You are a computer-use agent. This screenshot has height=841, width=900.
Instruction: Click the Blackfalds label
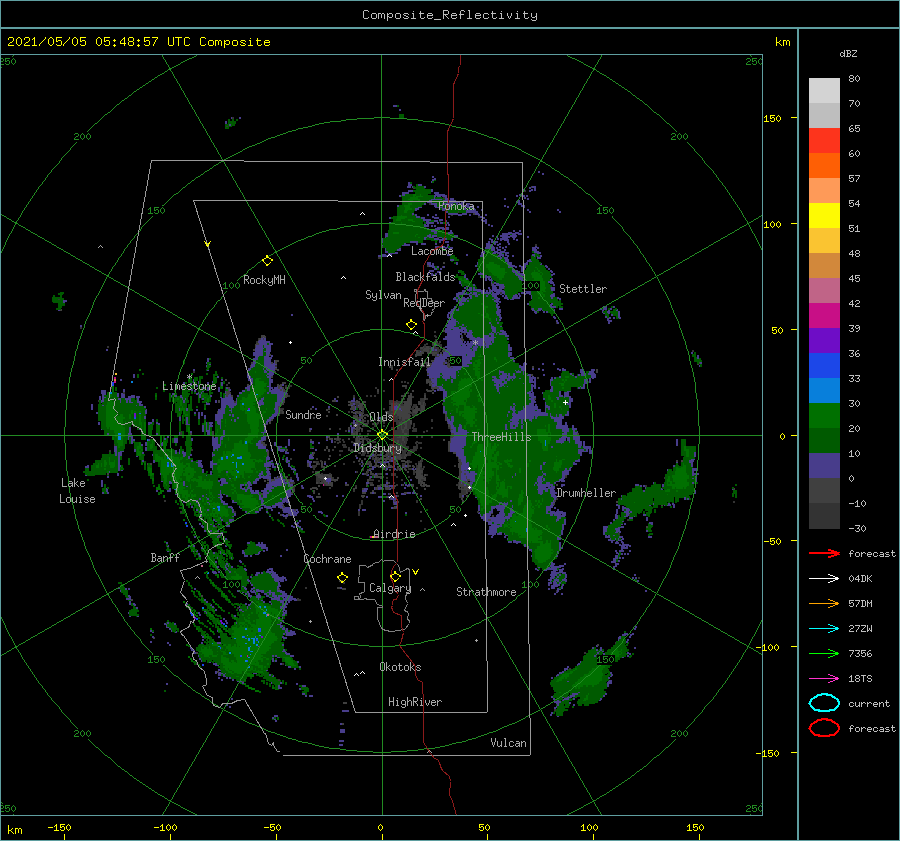425,277
